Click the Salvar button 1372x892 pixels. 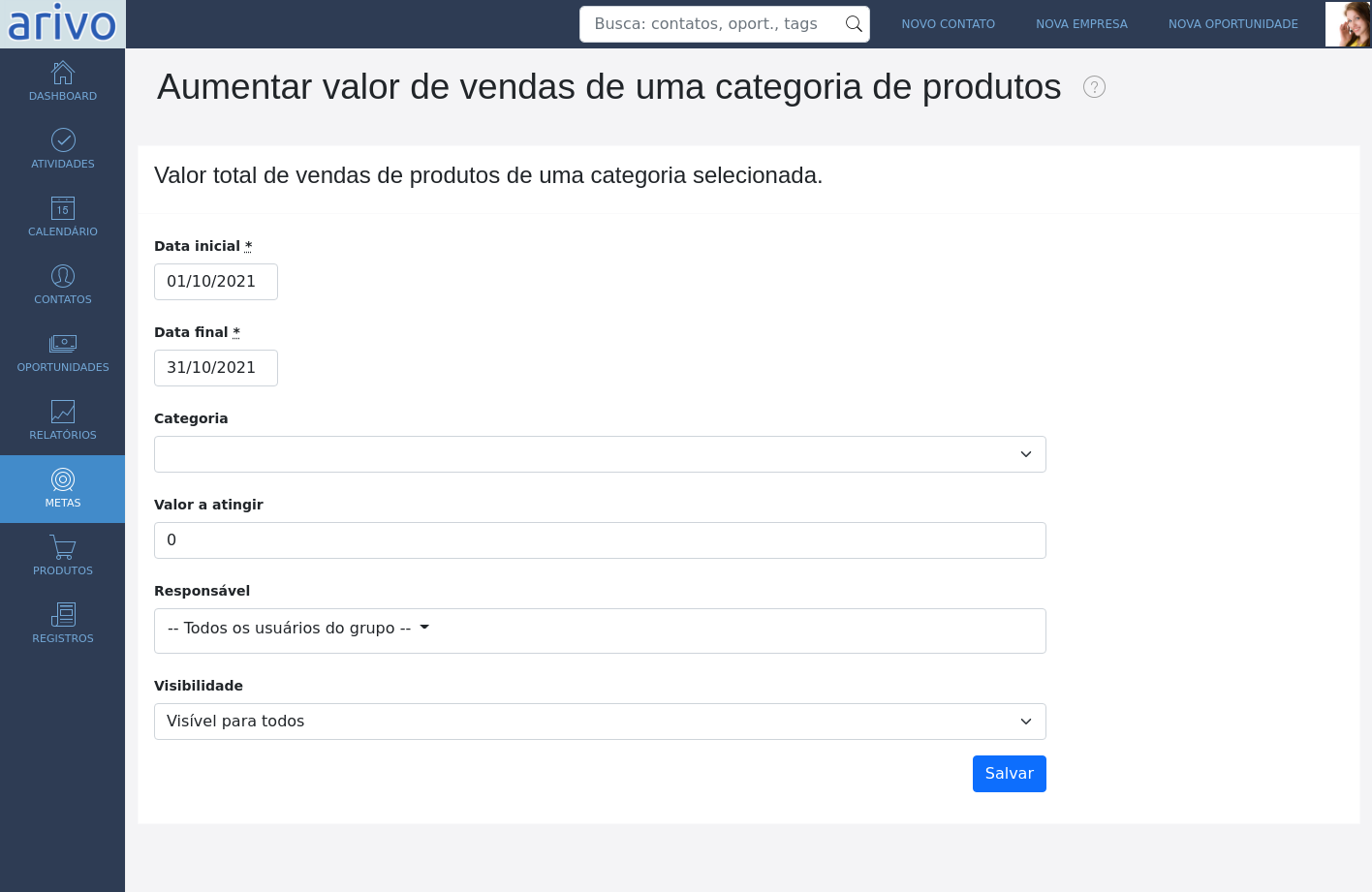(x=1010, y=774)
